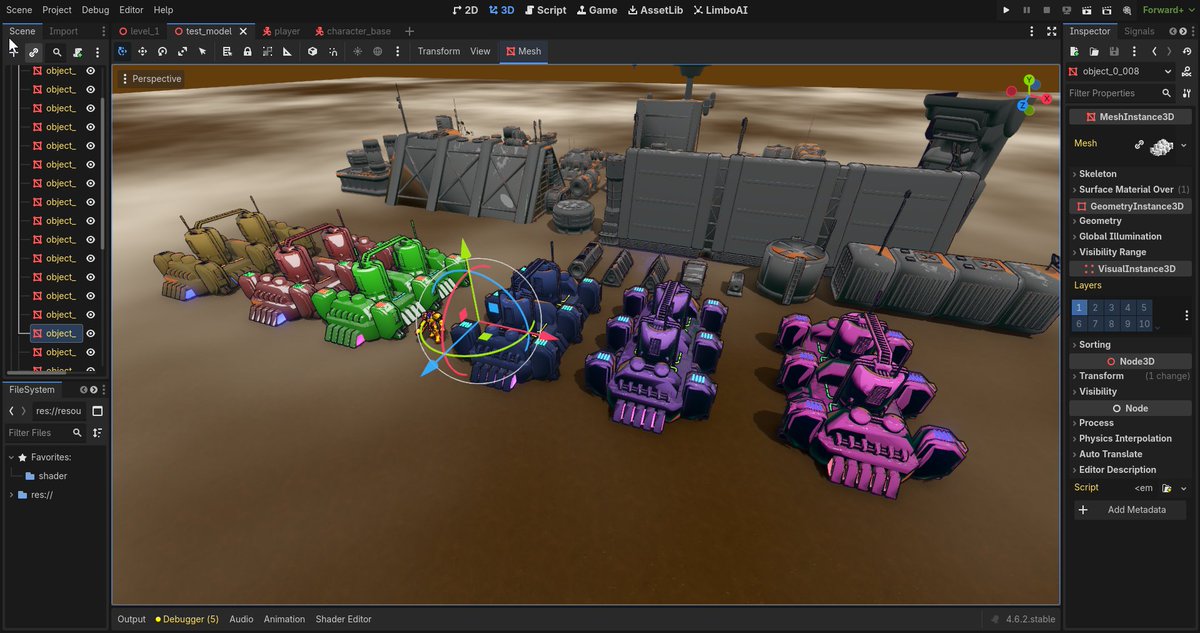Expand the Transform section
The width and height of the screenshot is (1200, 633).
(x=1130, y=376)
